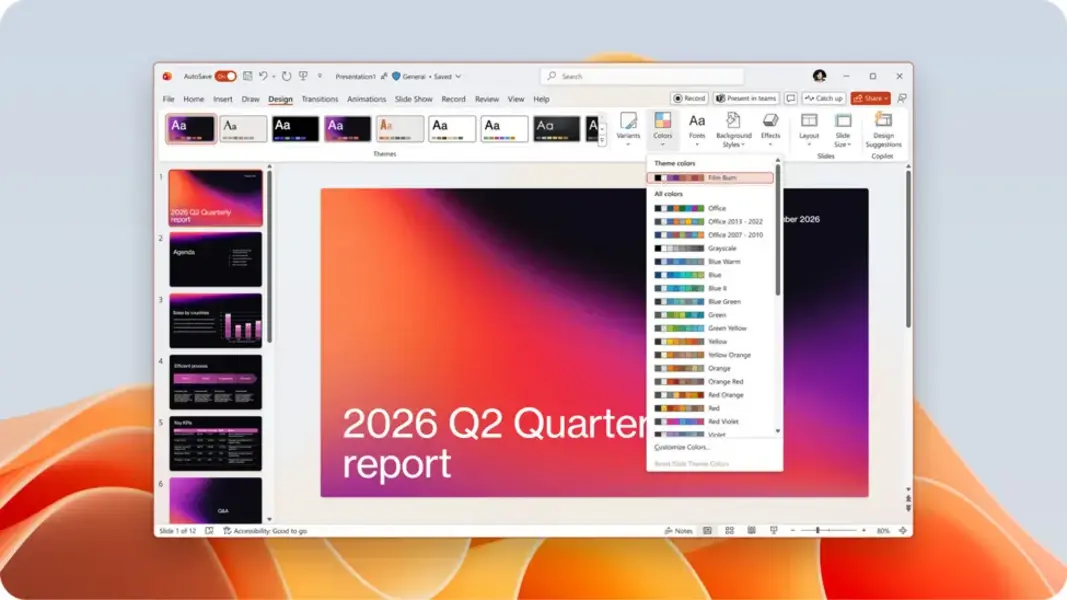Image resolution: width=1067 pixels, height=600 pixels.
Task: Click the Save icon in title bar
Action: (x=247, y=76)
